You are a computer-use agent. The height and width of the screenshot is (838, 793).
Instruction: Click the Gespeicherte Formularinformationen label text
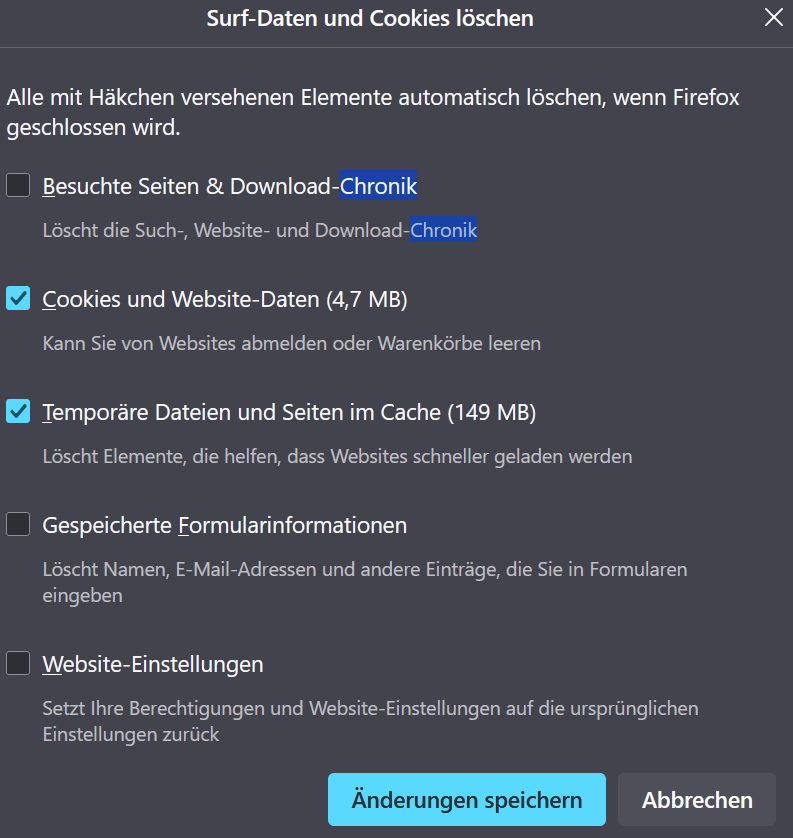[x=224, y=525]
